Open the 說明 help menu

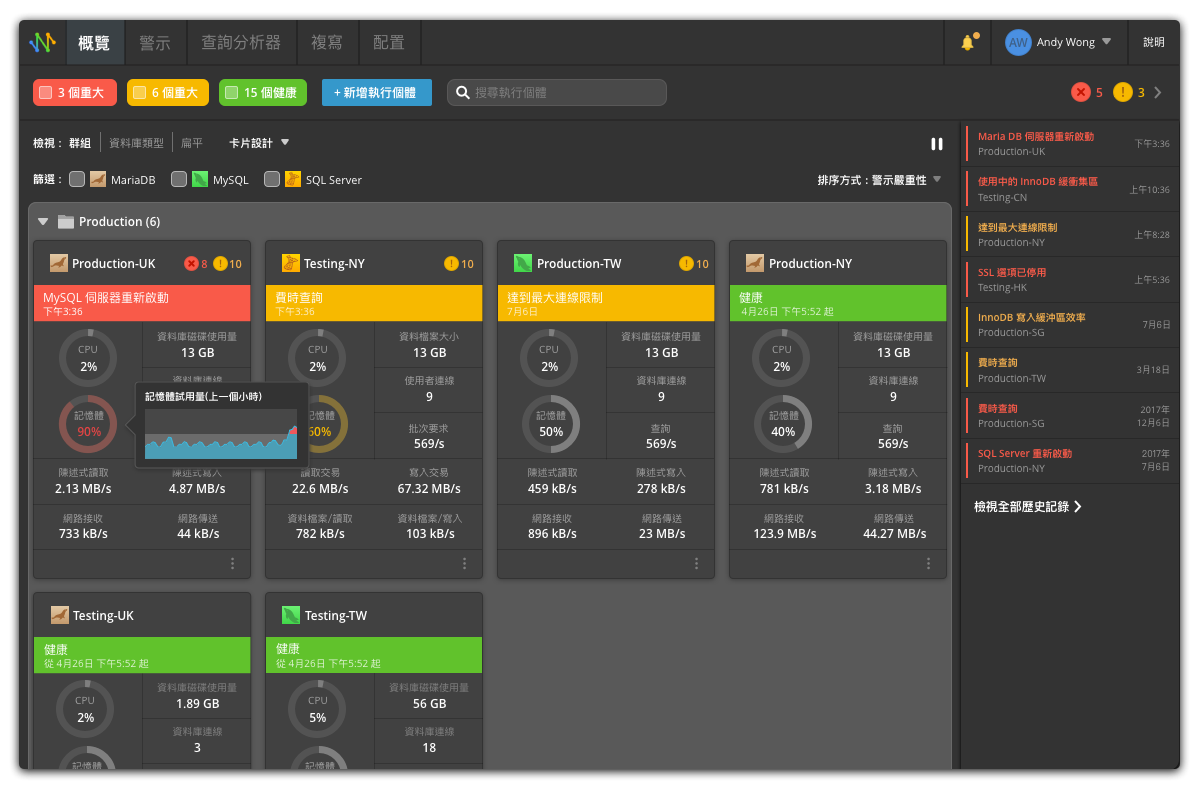1154,42
